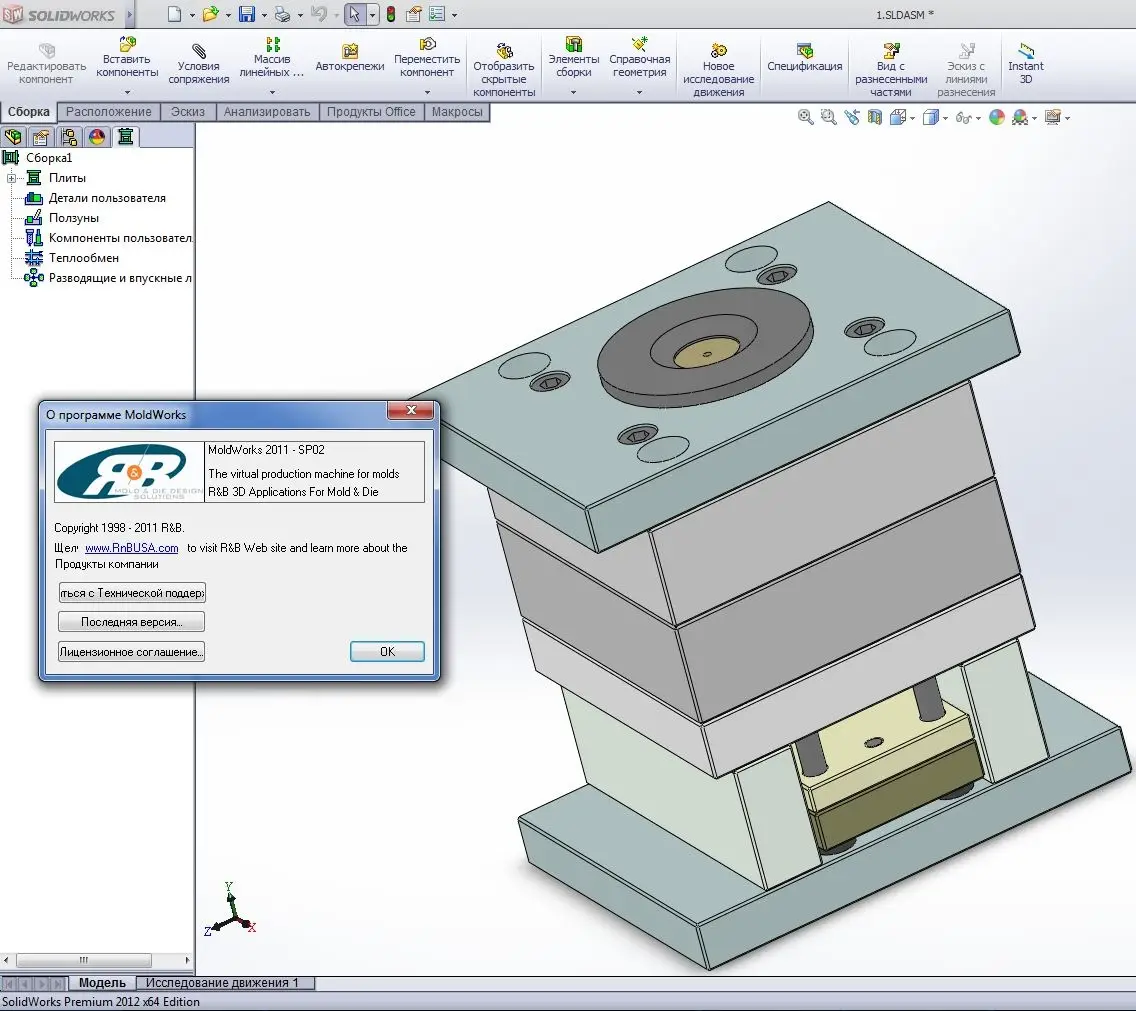Click the Print icon
Screen dimensions: 1136x1011
283,14
